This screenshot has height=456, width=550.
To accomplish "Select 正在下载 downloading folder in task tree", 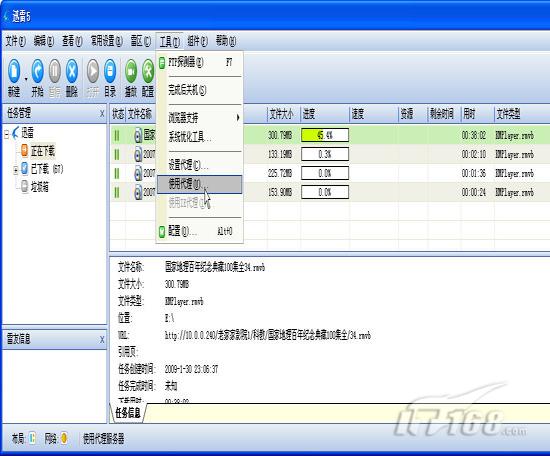I will pos(38,151).
